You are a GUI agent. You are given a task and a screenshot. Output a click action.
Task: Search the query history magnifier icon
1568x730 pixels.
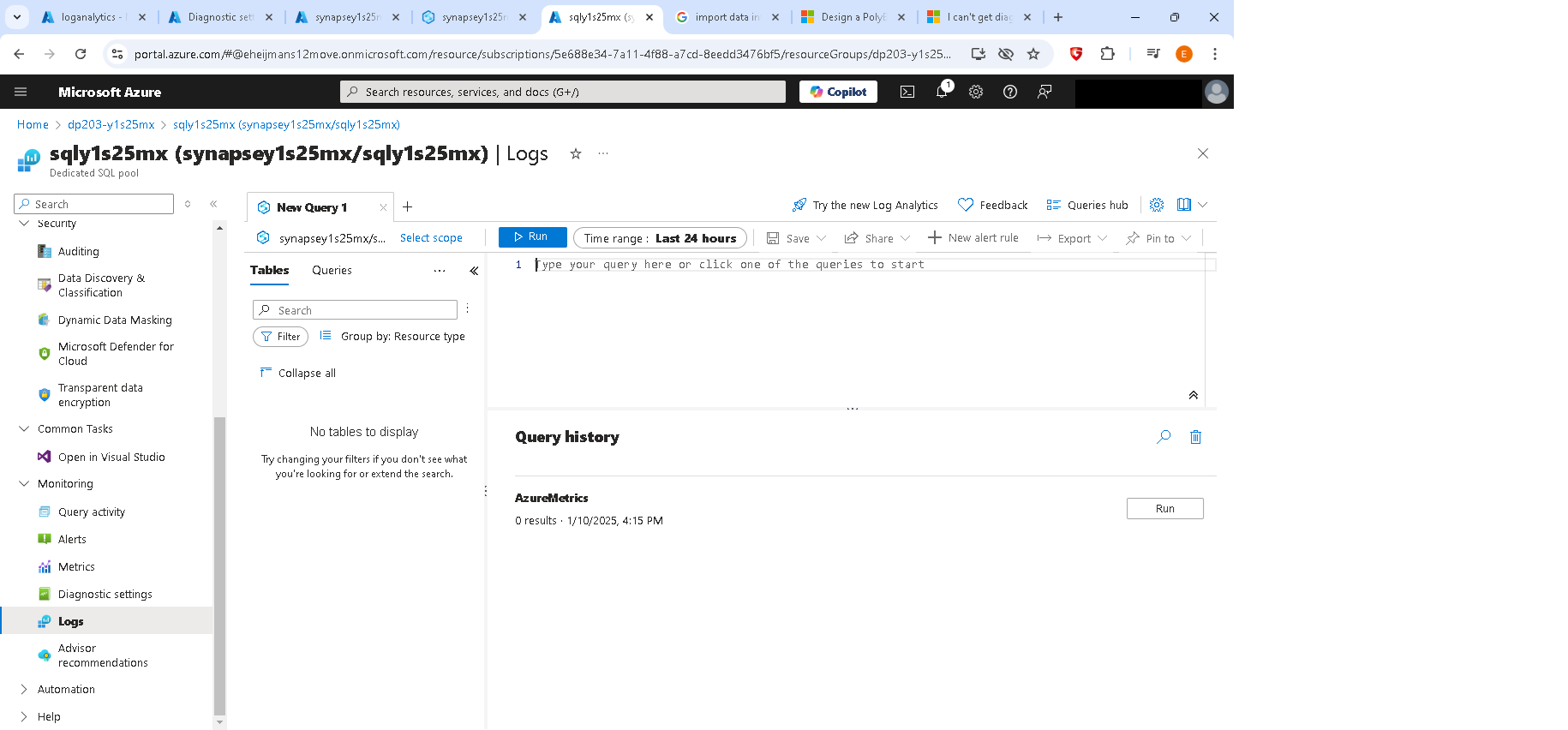(1164, 437)
